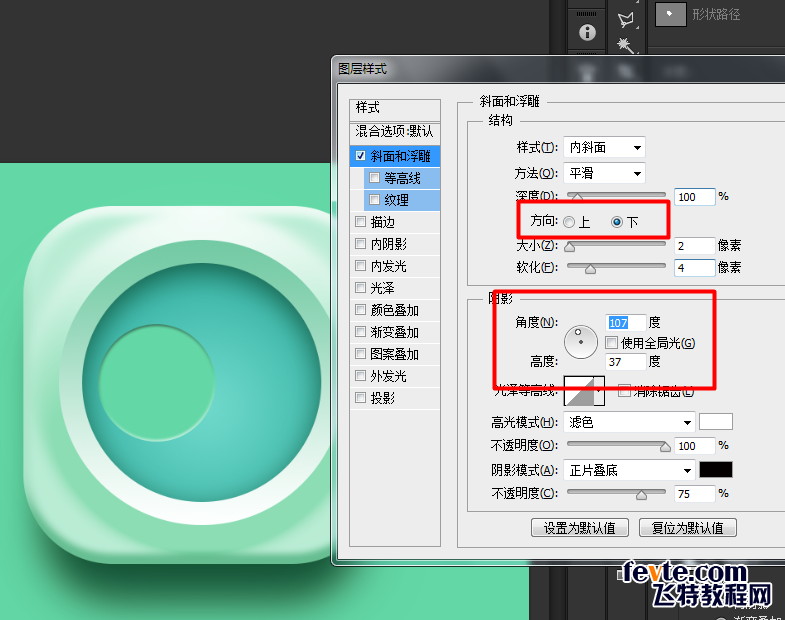Open the black shadow color swatch
This screenshot has width=785, height=620.
[715, 470]
